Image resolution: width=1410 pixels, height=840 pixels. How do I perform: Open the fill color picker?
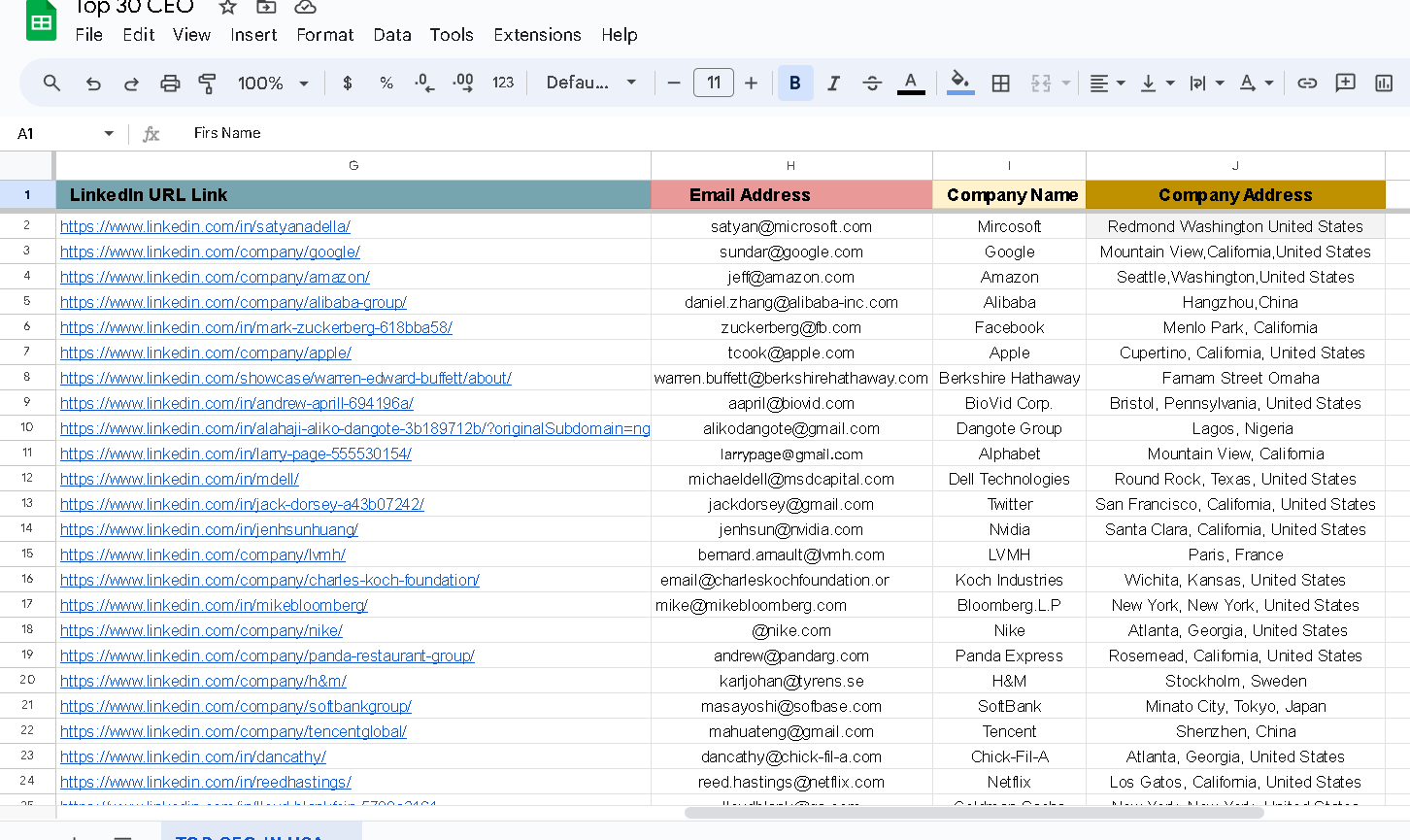(960, 84)
